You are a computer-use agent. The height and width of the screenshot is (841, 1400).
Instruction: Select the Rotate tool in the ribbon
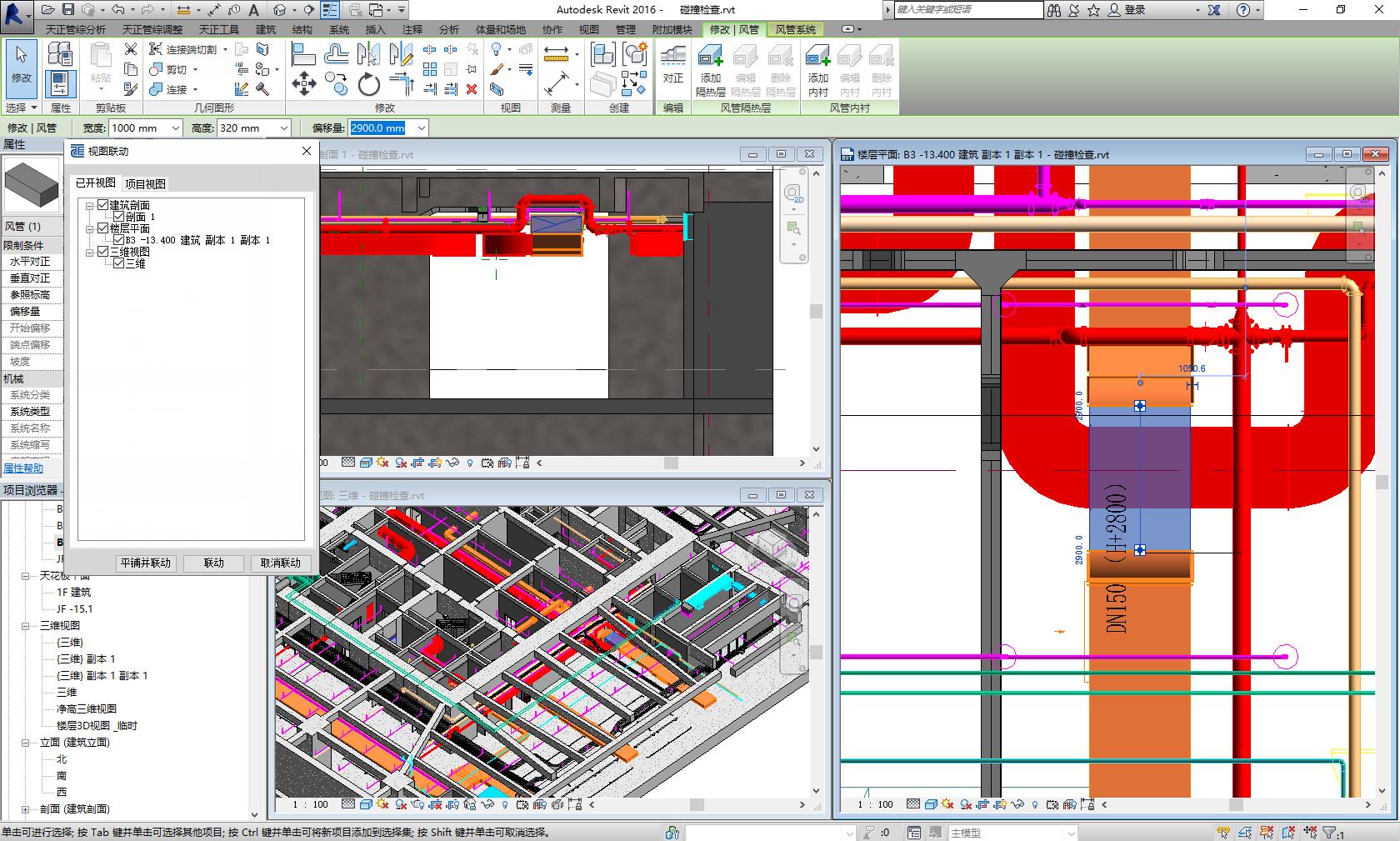368,84
